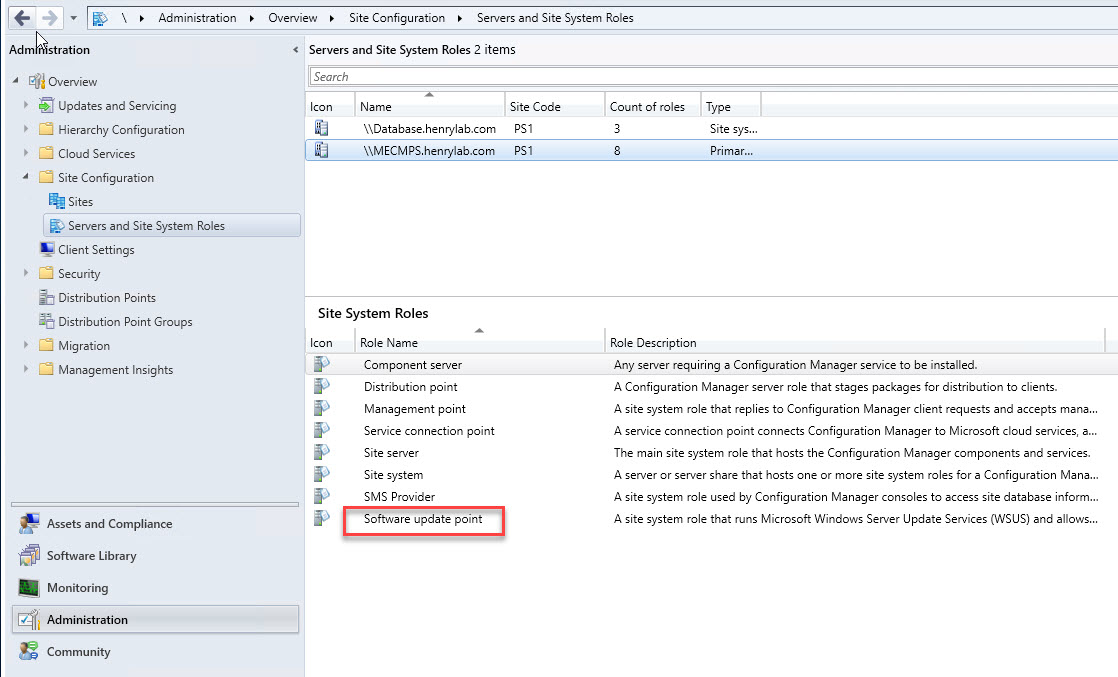Image resolution: width=1118 pixels, height=677 pixels.
Task: Click the back navigation arrow button
Action: 22,18
